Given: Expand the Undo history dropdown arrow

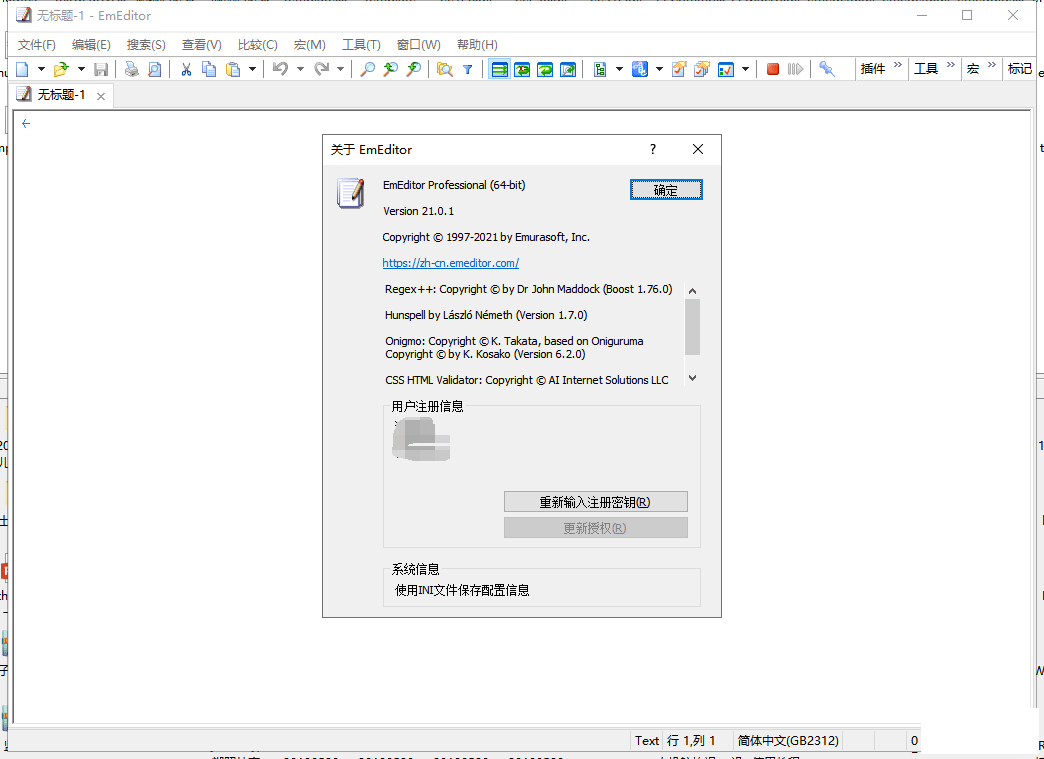Looking at the screenshot, I should coord(300,69).
